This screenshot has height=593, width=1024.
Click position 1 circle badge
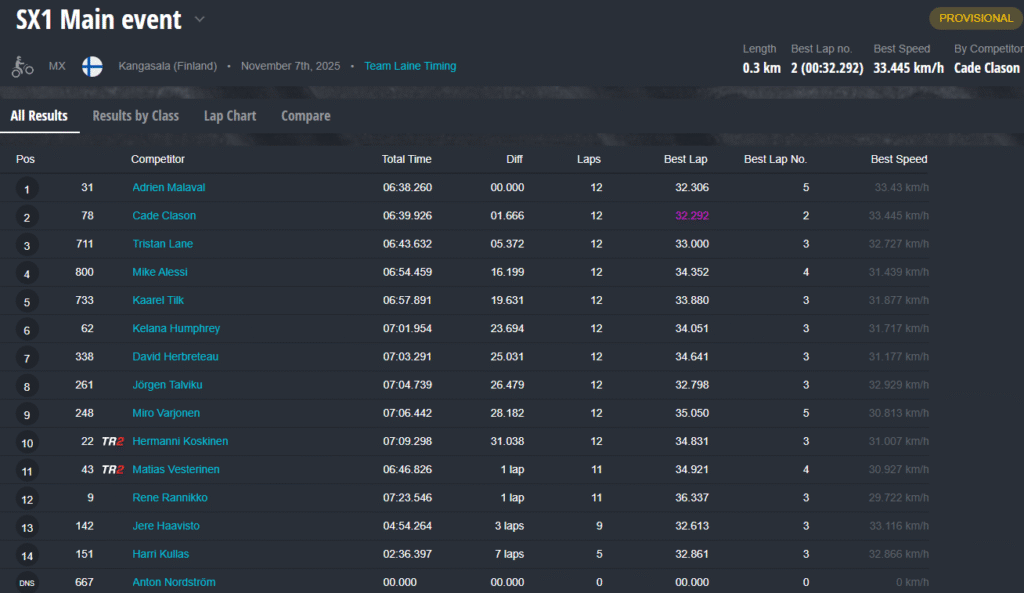[x=27, y=188]
